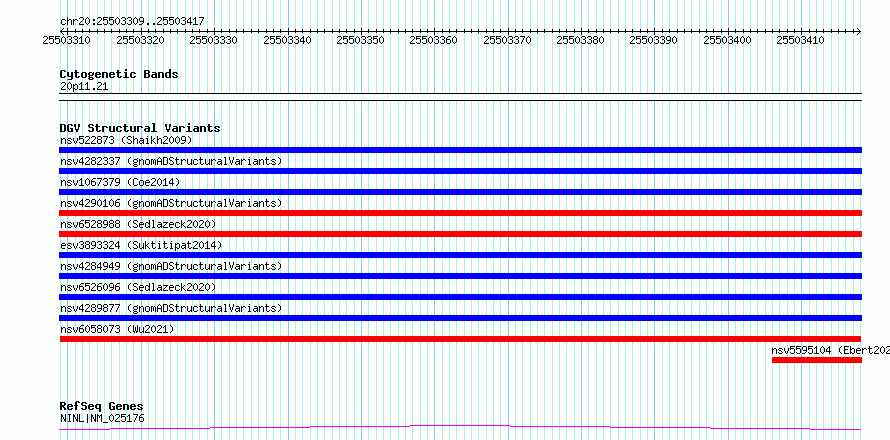Click the DGV Structural Variants track heading
The height and width of the screenshot is (440, 890).
tap(140, 128)
